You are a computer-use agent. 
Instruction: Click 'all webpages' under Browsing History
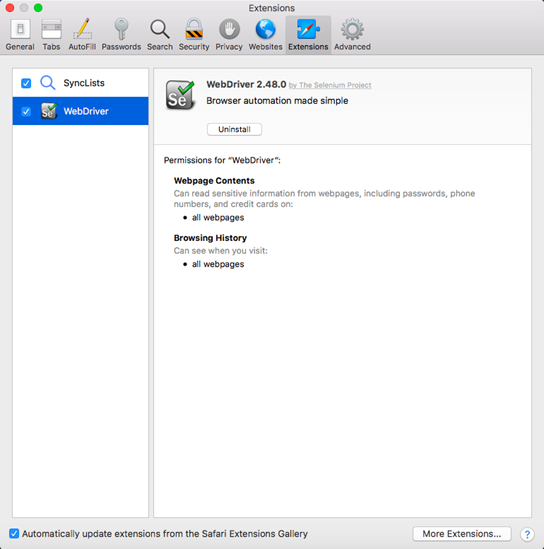(x=218, y=264)
